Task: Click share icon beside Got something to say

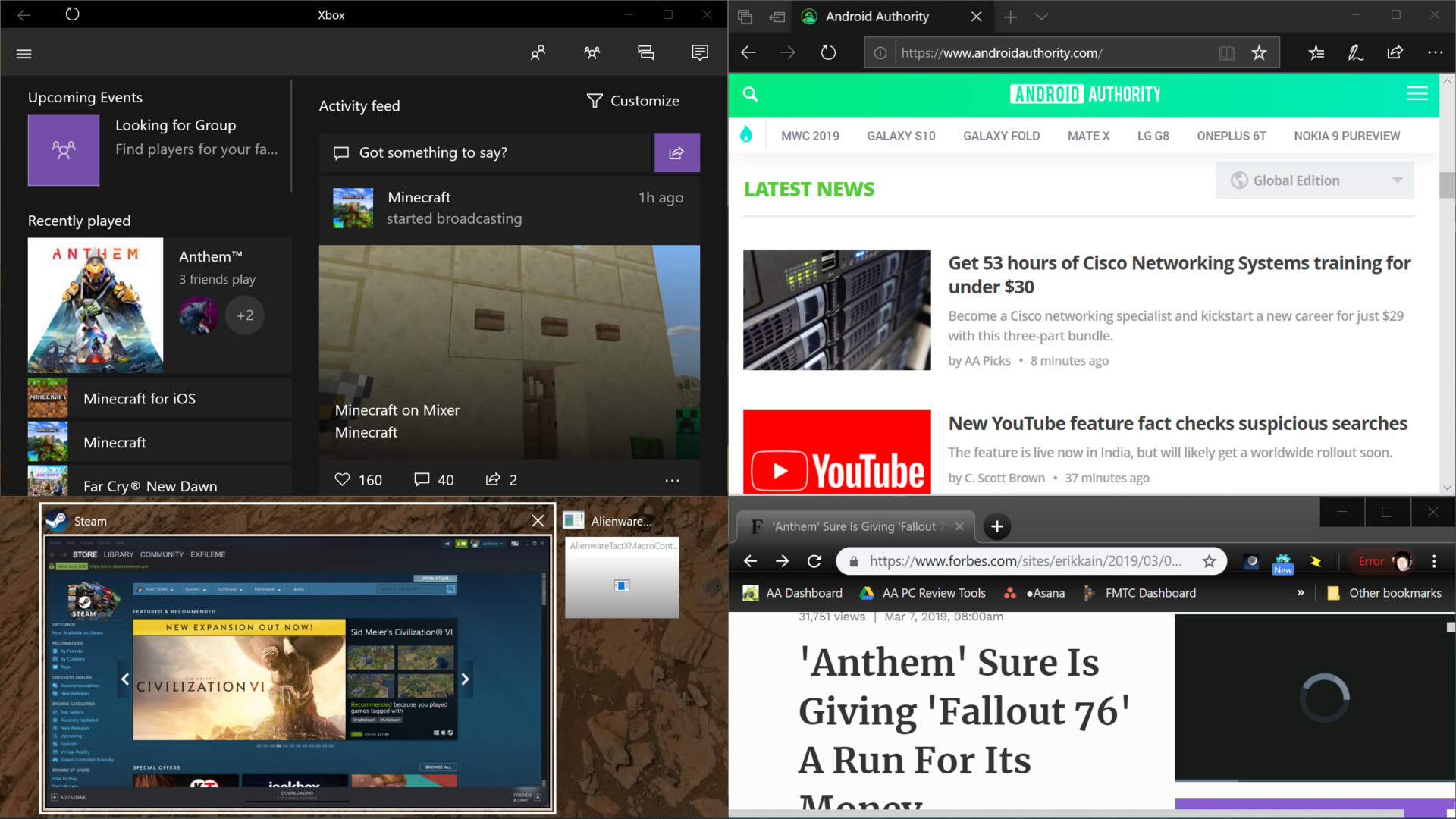Action: click(676, 153)
